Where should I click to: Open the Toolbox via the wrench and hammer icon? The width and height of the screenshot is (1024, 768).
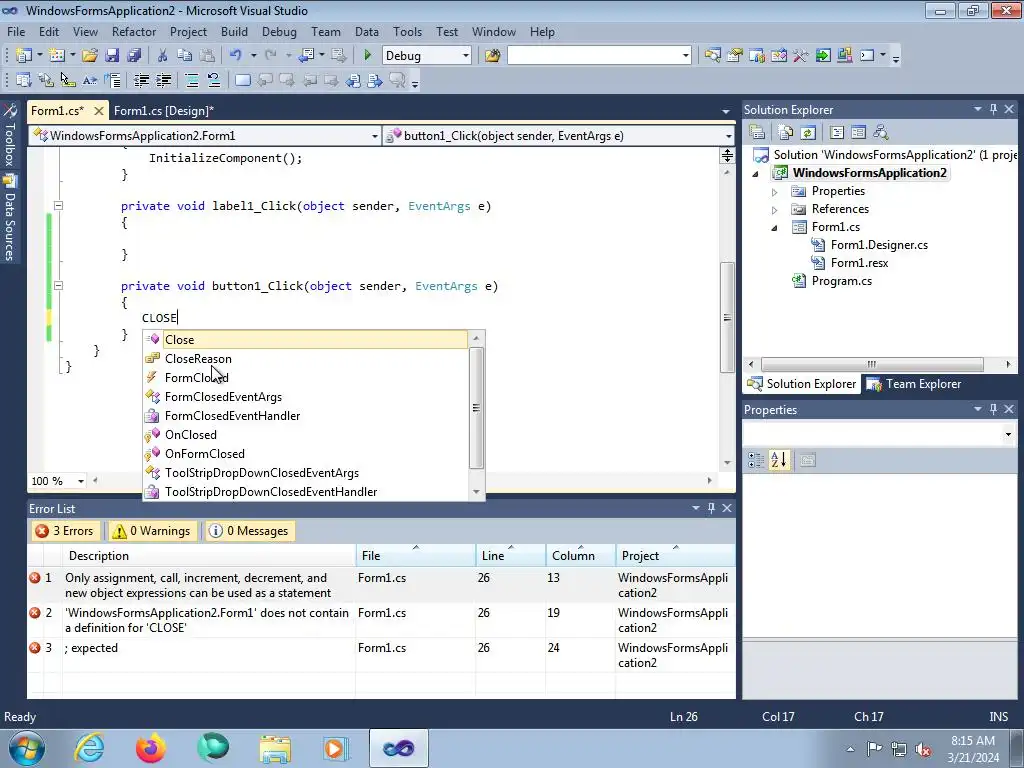(801, 56)
